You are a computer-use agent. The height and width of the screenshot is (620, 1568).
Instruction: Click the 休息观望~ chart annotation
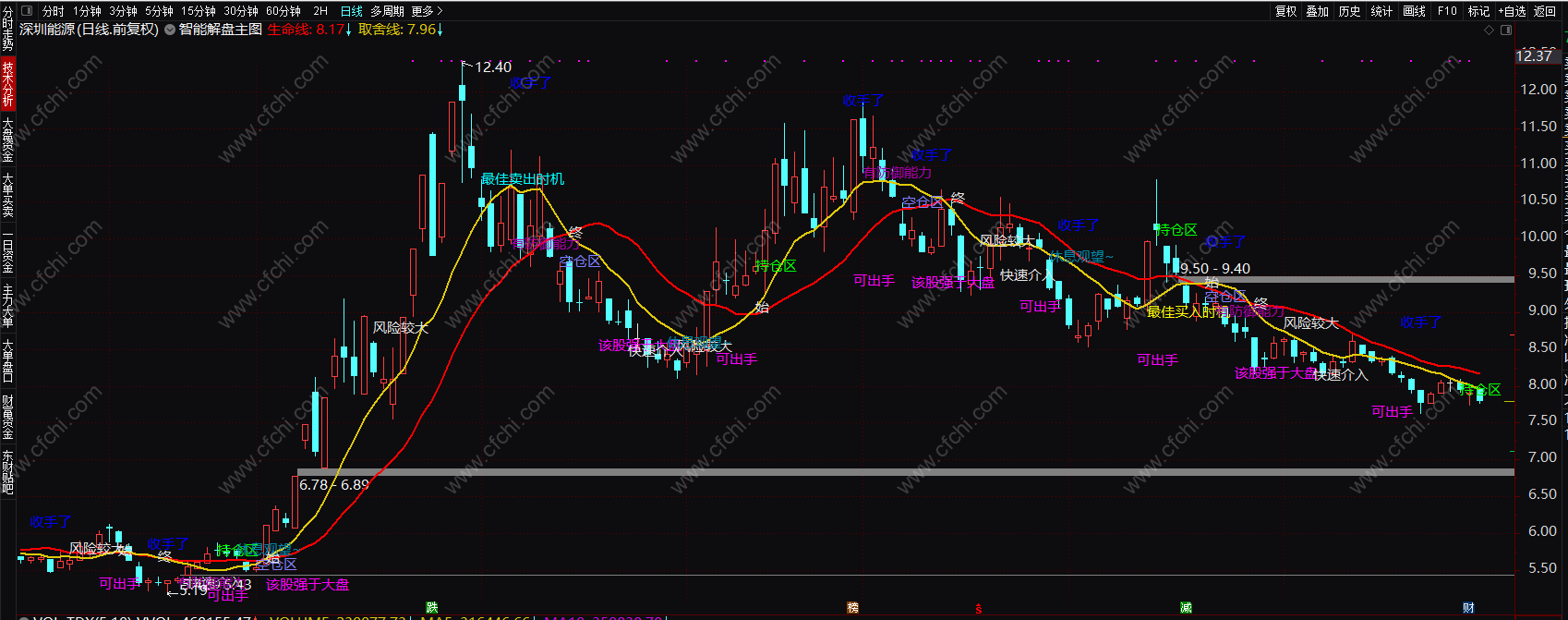click(x=1081, y=257)
